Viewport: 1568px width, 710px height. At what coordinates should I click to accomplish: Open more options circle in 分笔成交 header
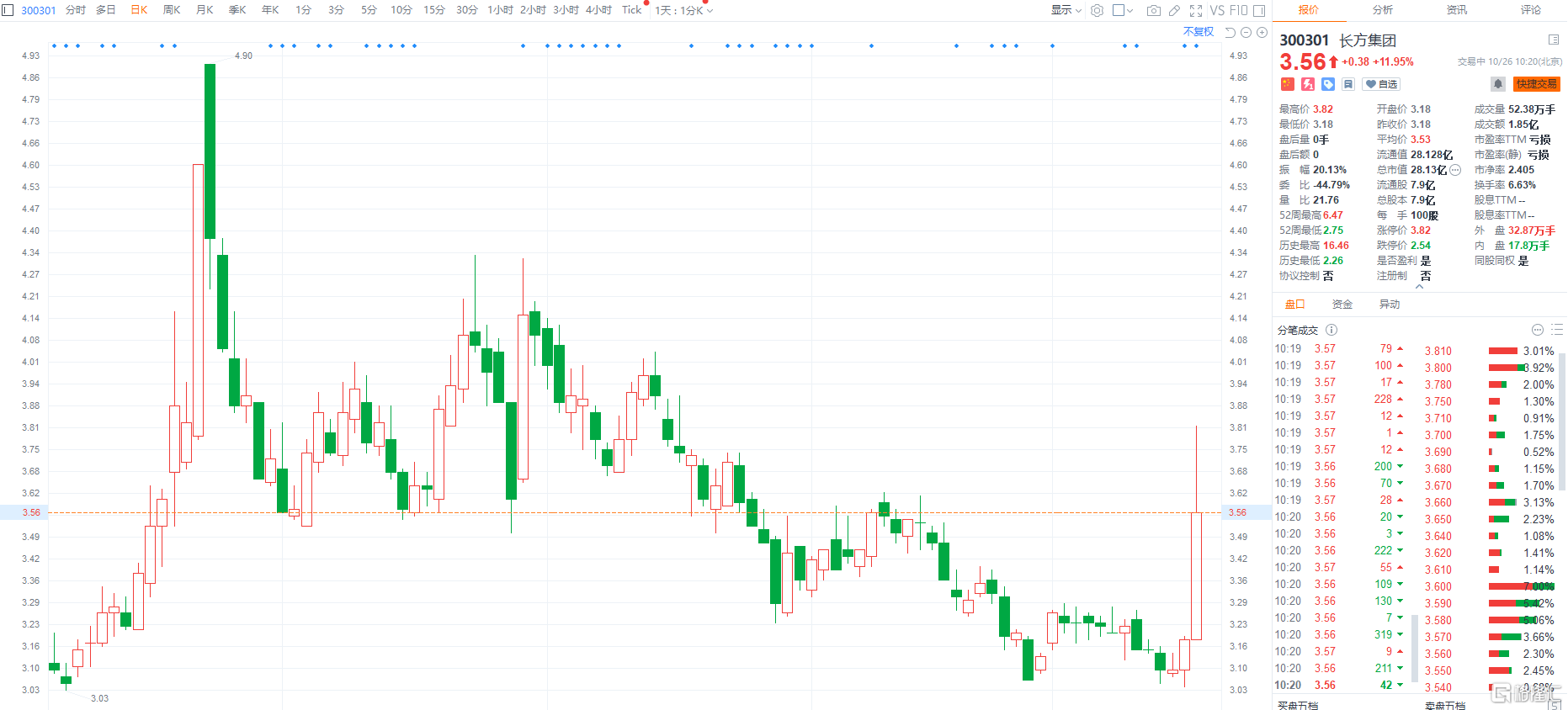[1538, 330]
